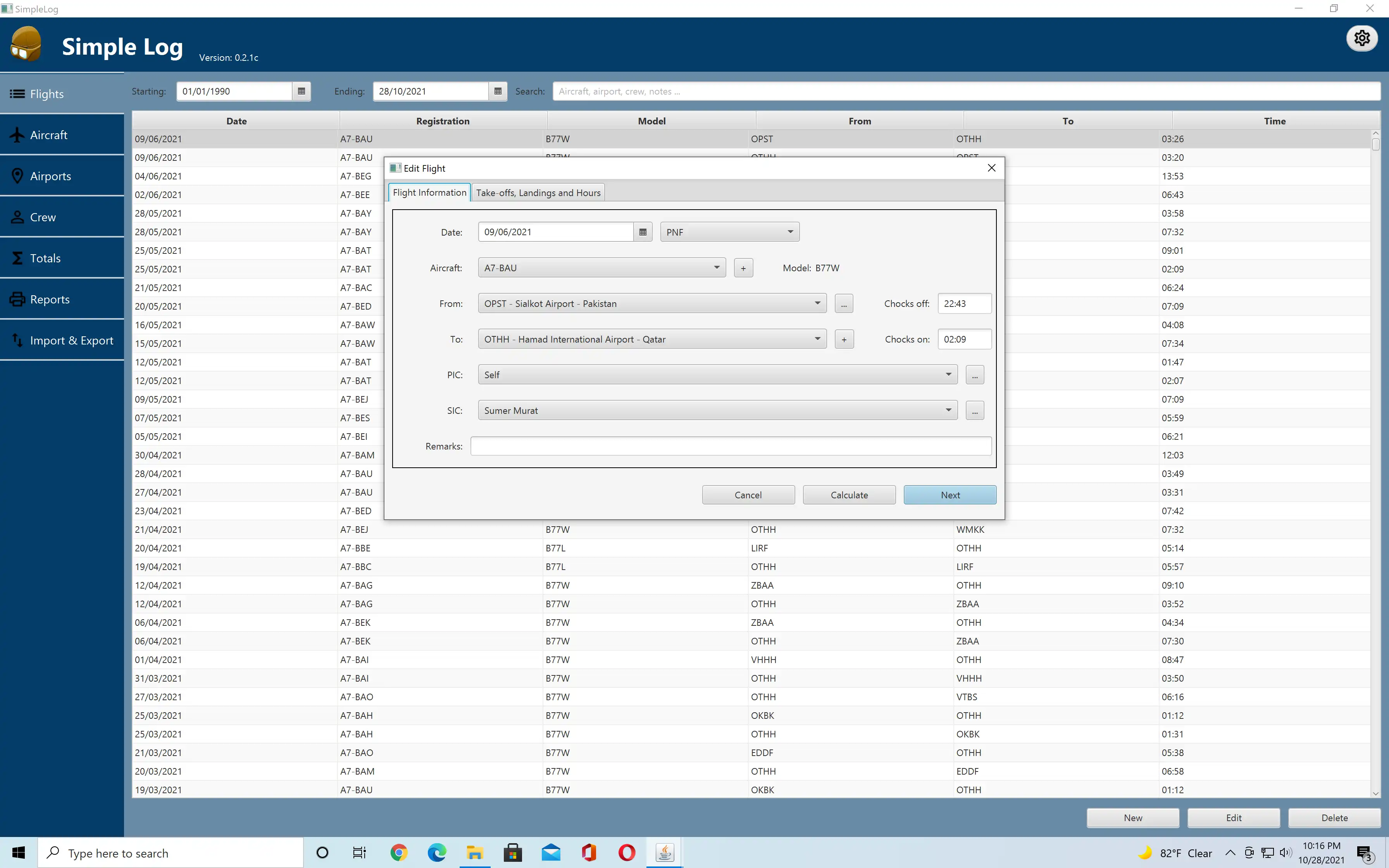1389x868 pixels.
Task: Expand the PIC dropdown showing Self
Action: (948, 374)
